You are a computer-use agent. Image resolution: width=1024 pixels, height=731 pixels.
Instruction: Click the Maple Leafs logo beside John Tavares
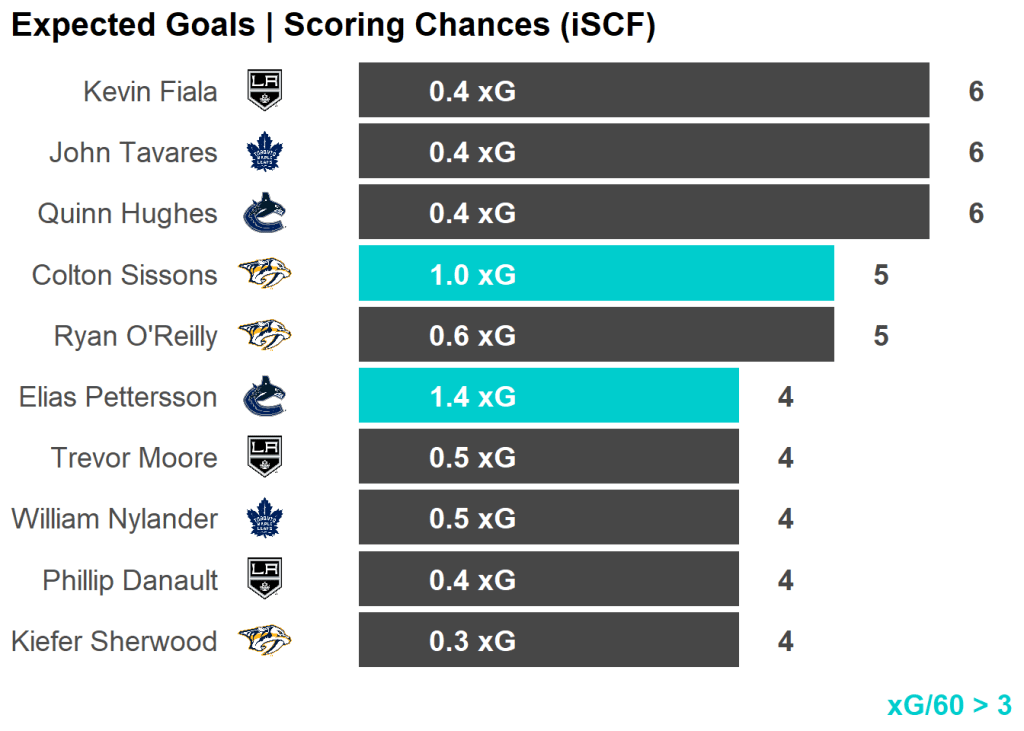coord(265,152)
